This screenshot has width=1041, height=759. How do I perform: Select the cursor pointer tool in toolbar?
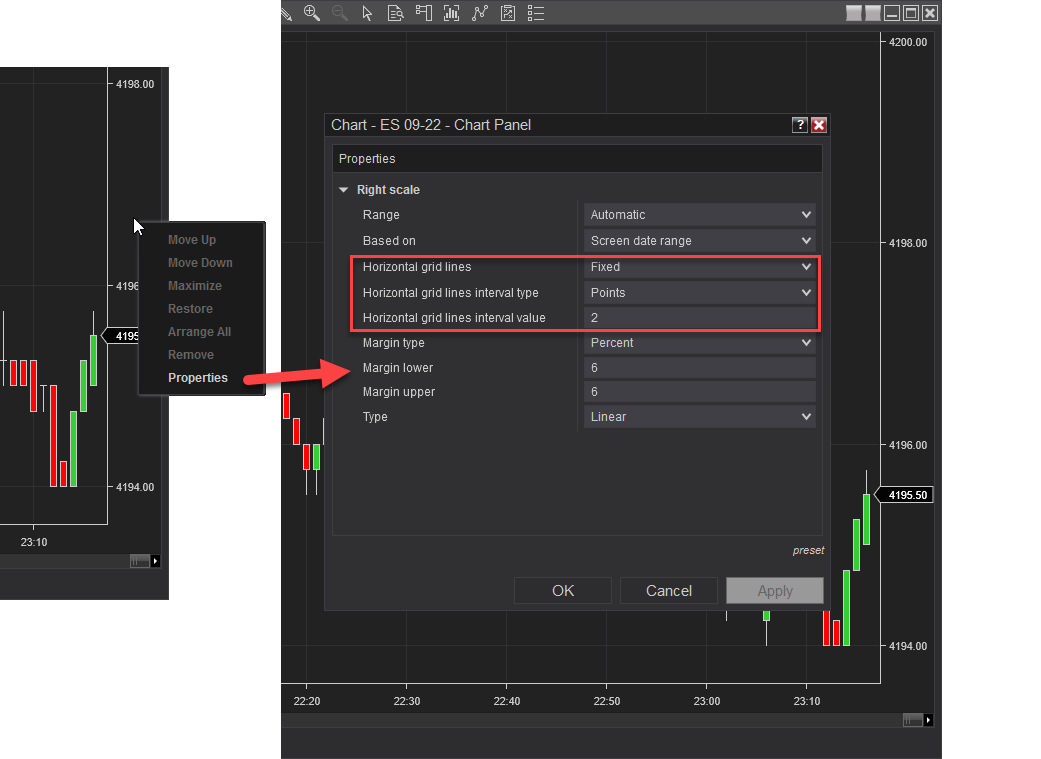point(367,13)
